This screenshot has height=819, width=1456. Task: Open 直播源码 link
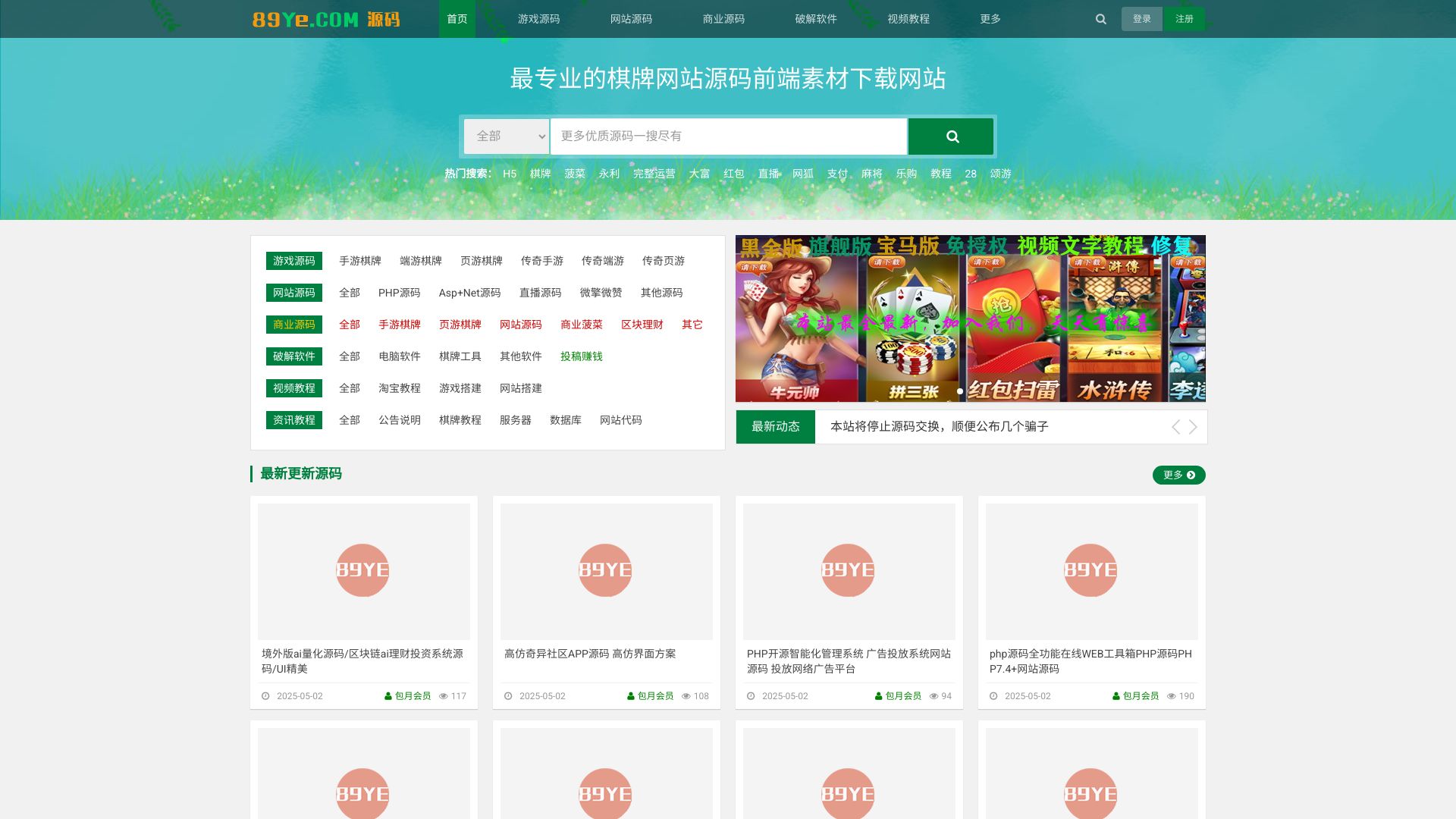(x=541, y=293)
